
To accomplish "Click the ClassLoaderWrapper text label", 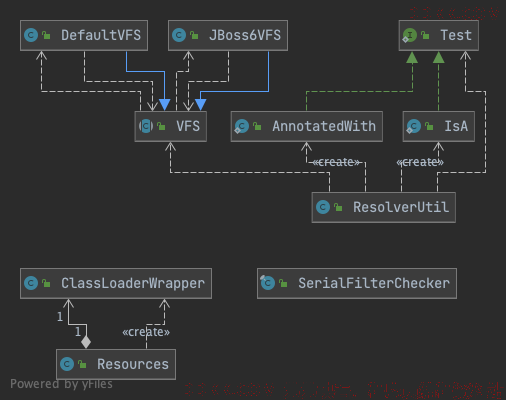I will click(x=133, y=284).
